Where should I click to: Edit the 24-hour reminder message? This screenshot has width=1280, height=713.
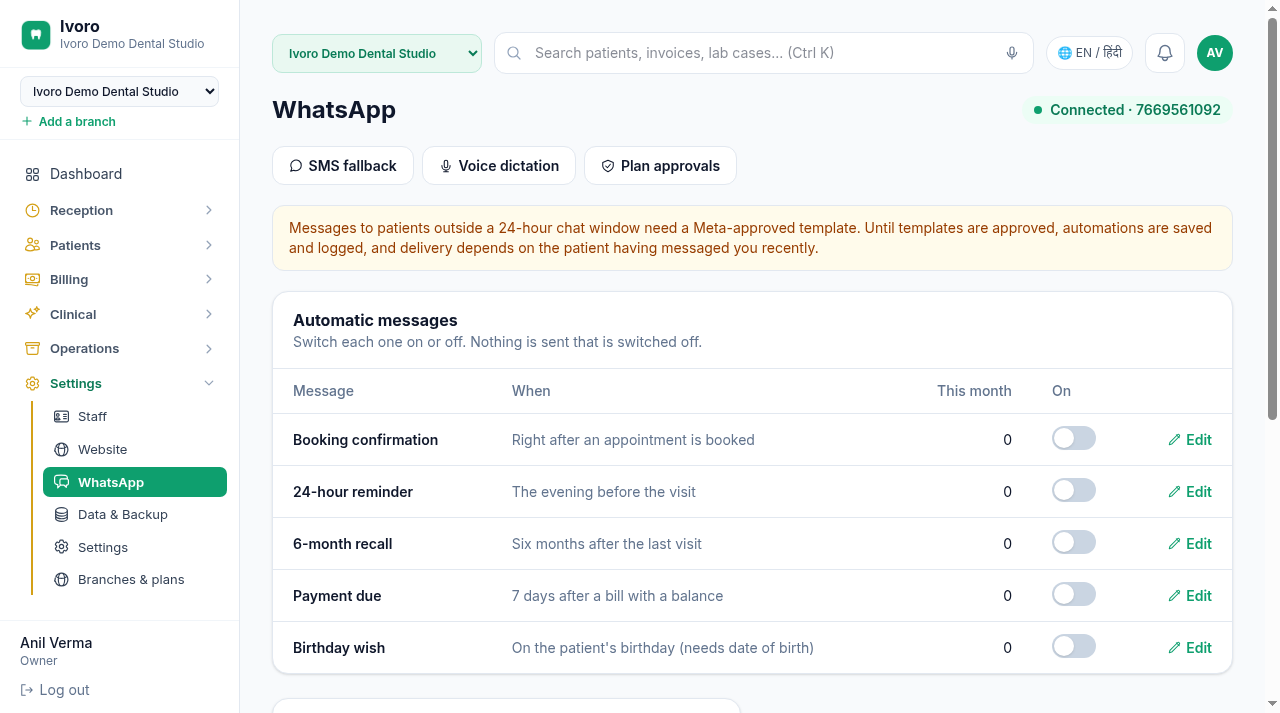point(1190,492)
